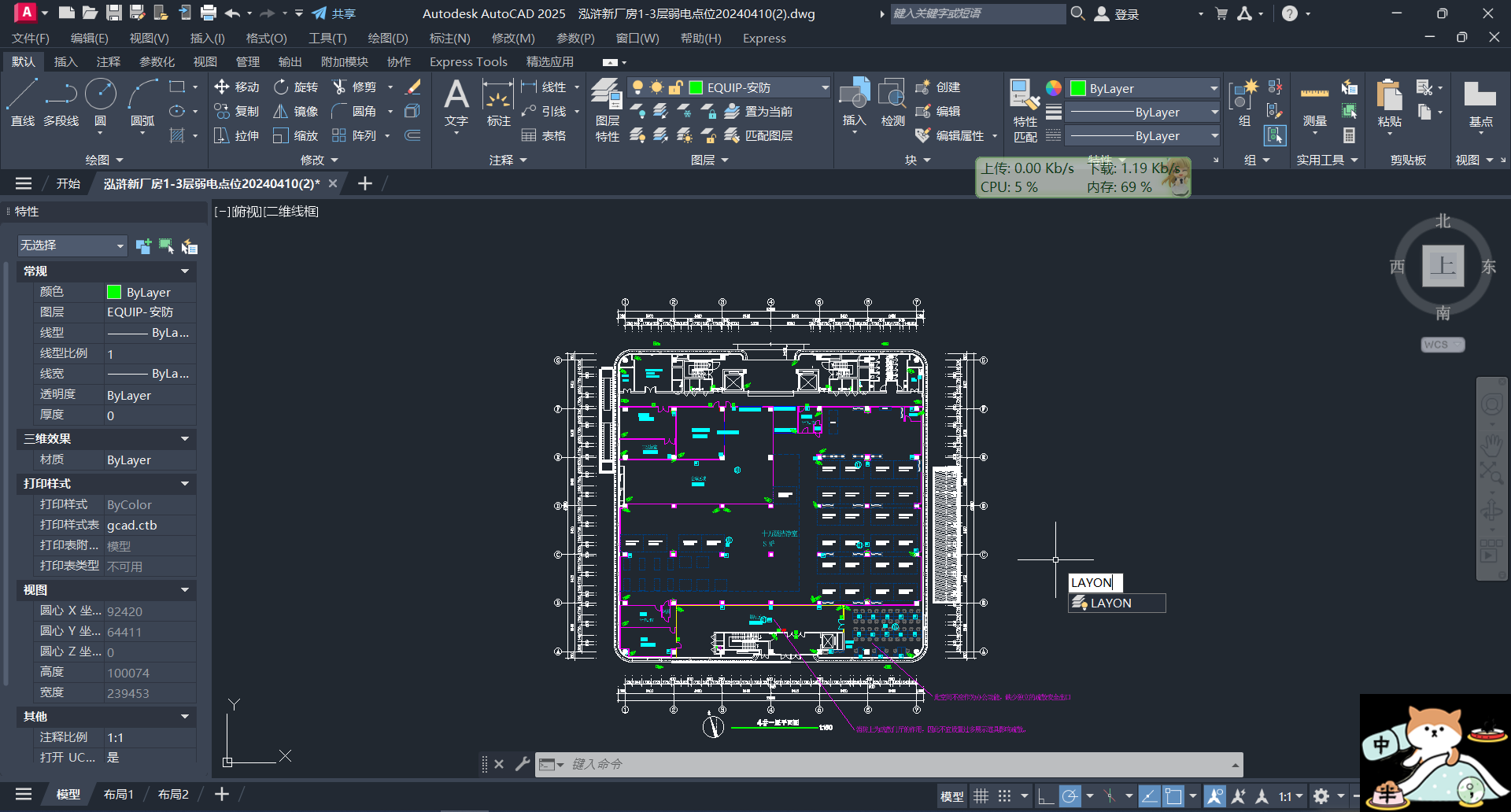Open the 文字 (Text) annotation tool
1511x812 pixels.
[x=456, y=102]
